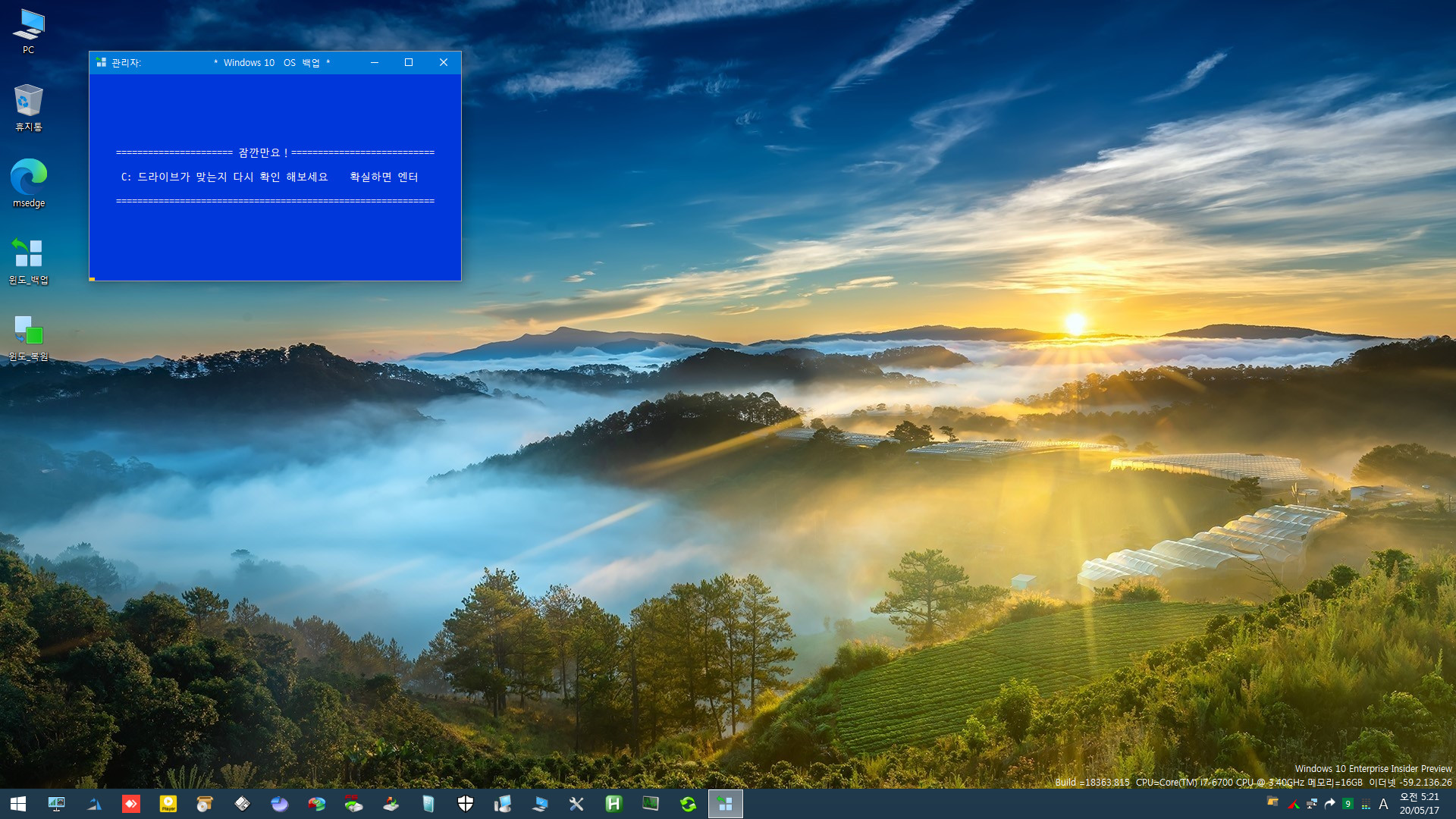Open the clock showing 오전 5:21
The width and height of the screenshot is (1456, 819).
pyautogui.click(x=1420, y=804)
